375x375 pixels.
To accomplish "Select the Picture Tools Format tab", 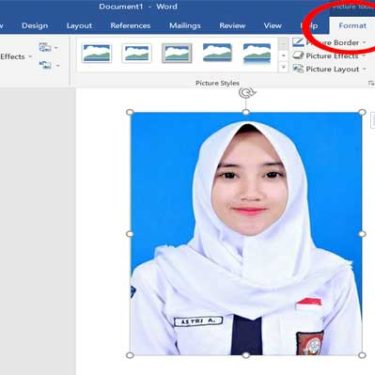I will point(352,26).
